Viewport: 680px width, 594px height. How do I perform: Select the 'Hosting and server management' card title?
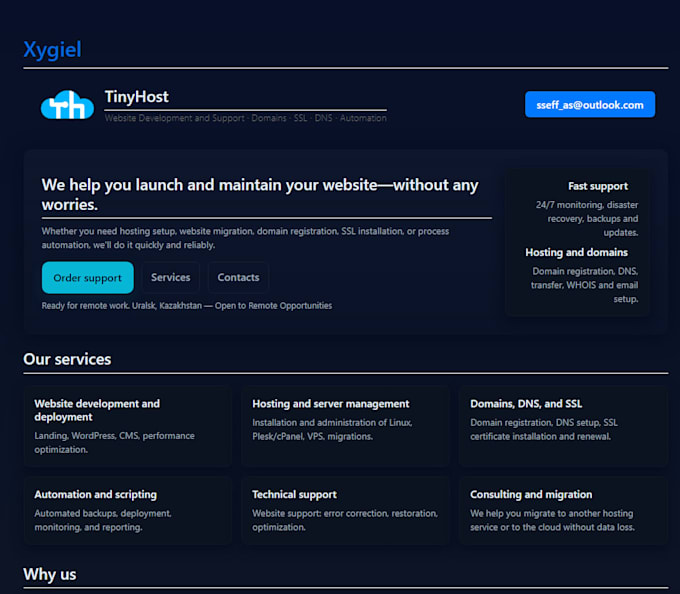330,404
